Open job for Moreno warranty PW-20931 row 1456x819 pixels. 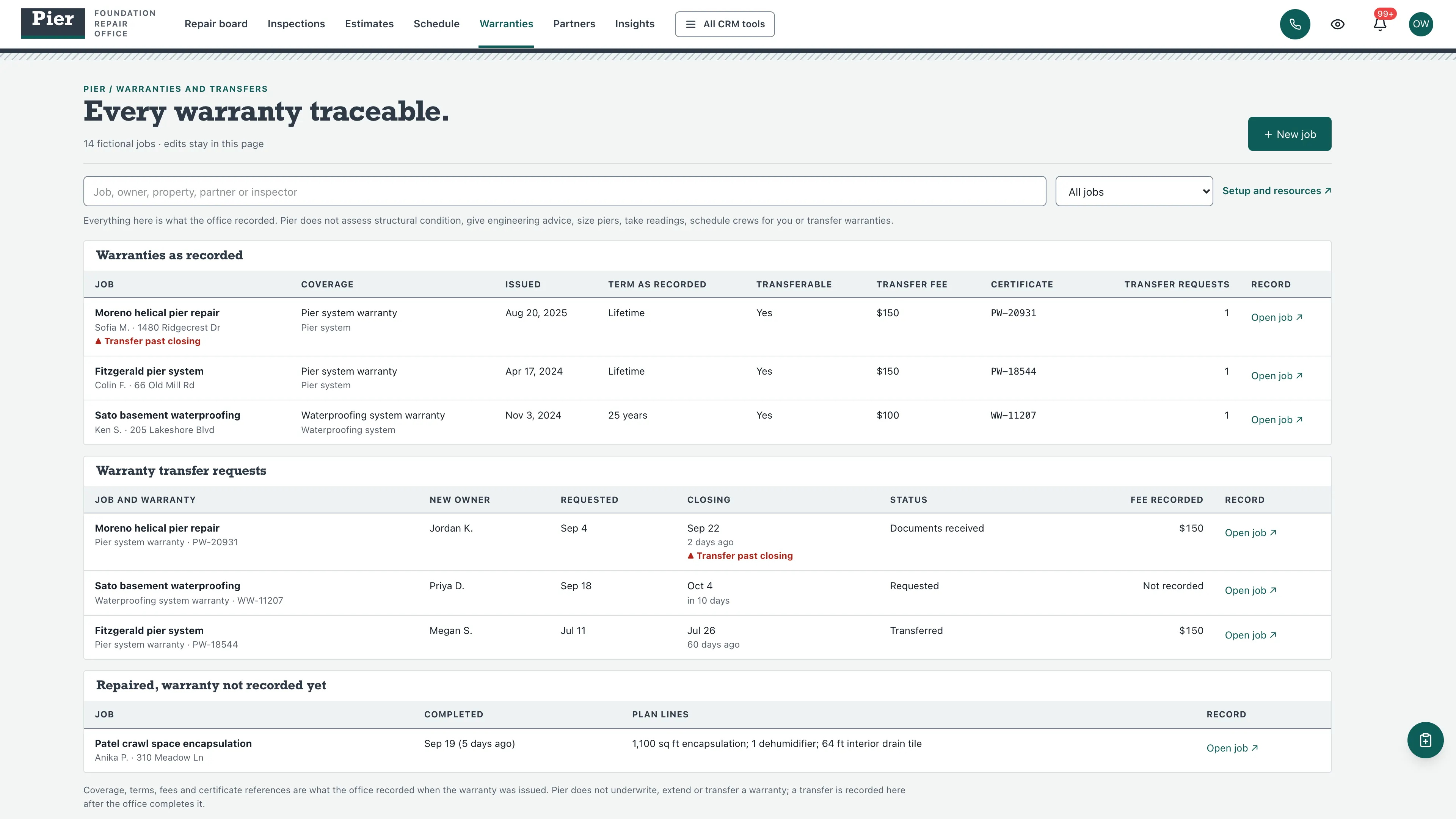click(x=1276, y=318)
